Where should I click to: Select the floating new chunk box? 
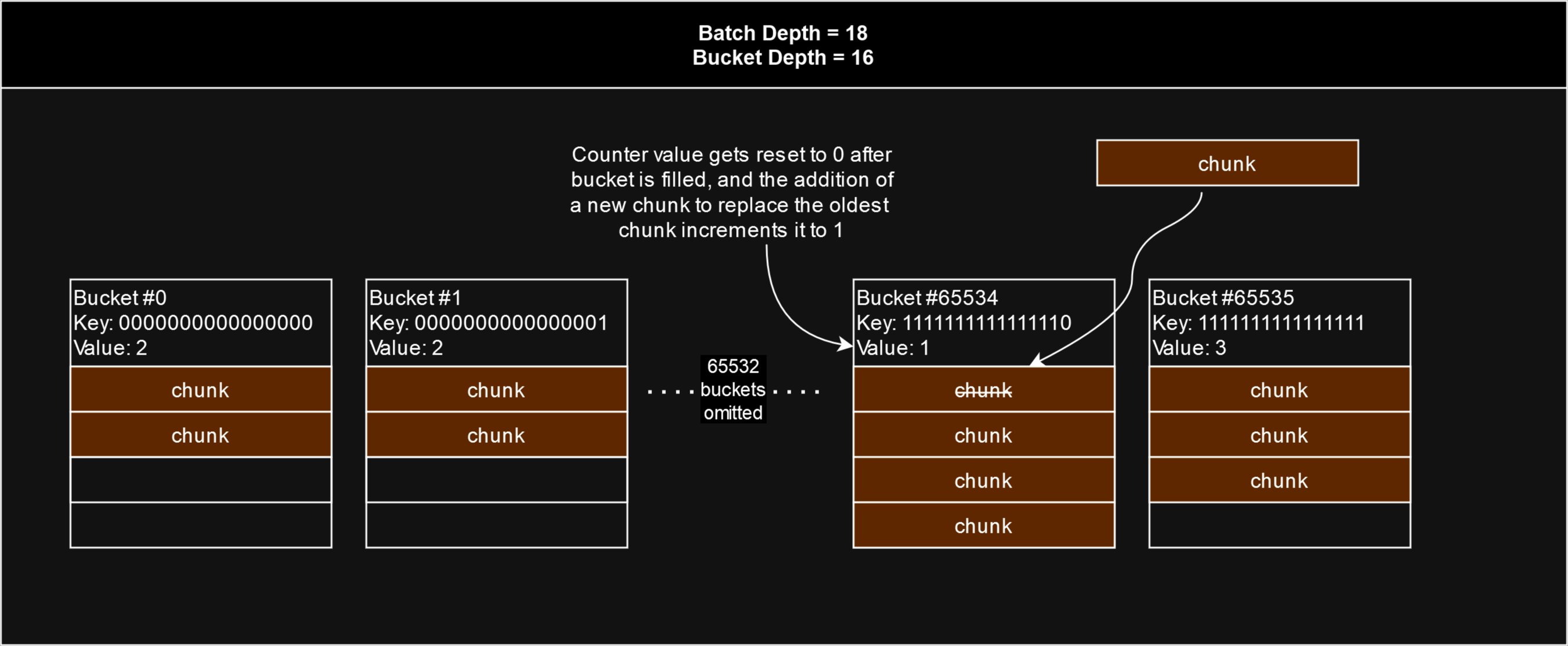(1226, 163)
